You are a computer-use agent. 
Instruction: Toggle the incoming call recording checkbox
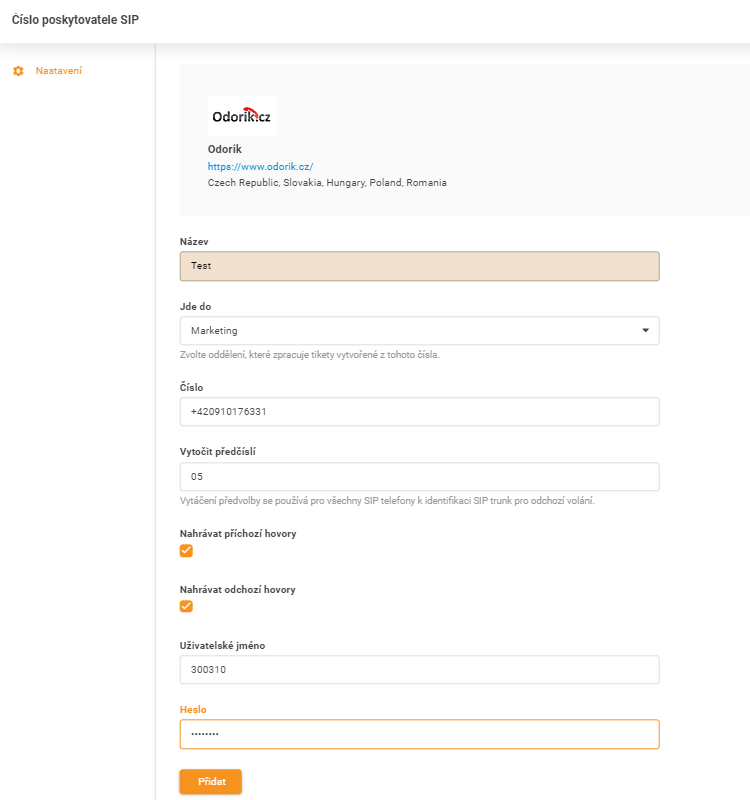[x=186, y=550]
